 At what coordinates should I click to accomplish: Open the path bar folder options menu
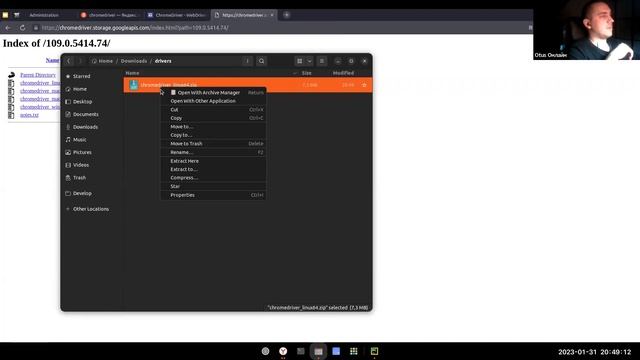click(x=247, y=61)
